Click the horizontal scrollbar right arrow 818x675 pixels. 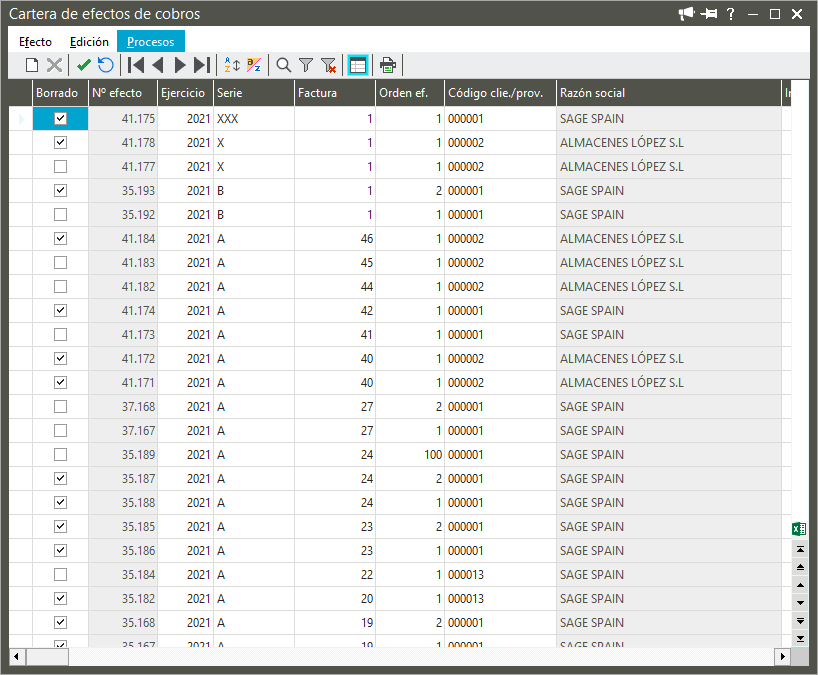coord(782,656)
